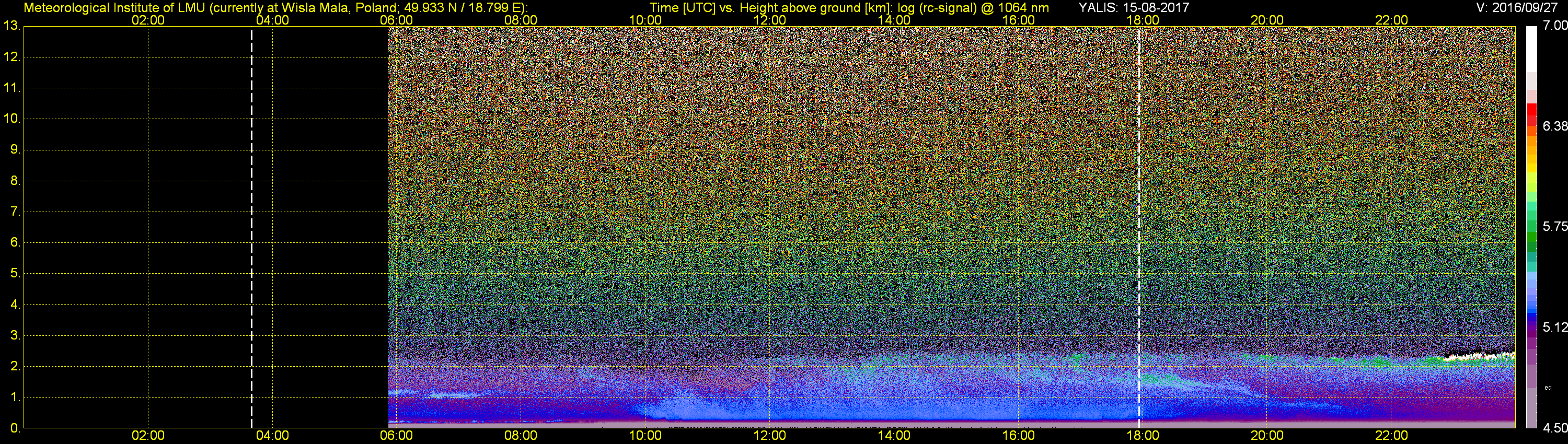
Task: Click the coordinates '49.933 N / 18.799 E'
Action: pos(462,8)
